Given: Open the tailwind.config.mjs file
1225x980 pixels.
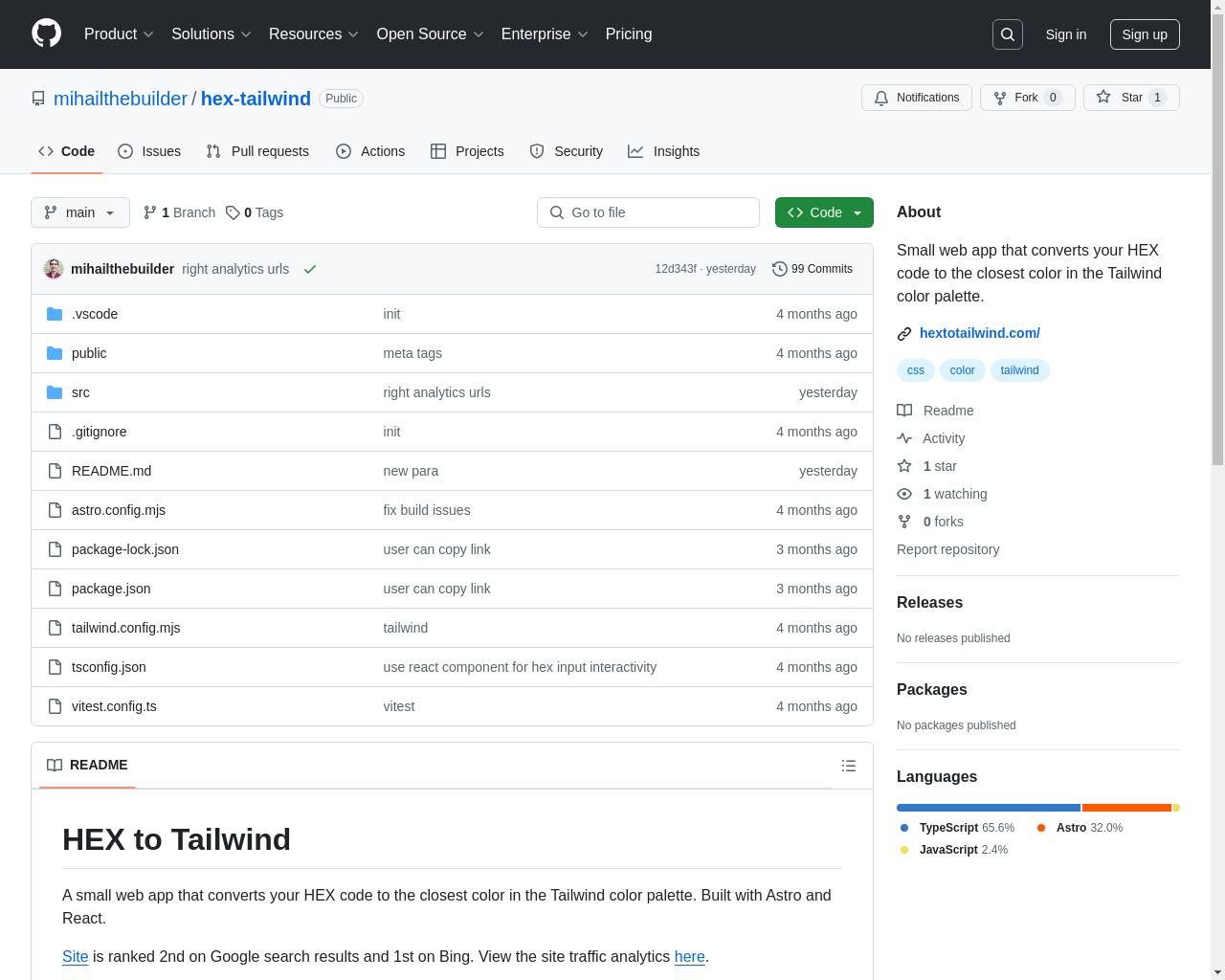Looking at the screenshot, I should tap(125, 628).
